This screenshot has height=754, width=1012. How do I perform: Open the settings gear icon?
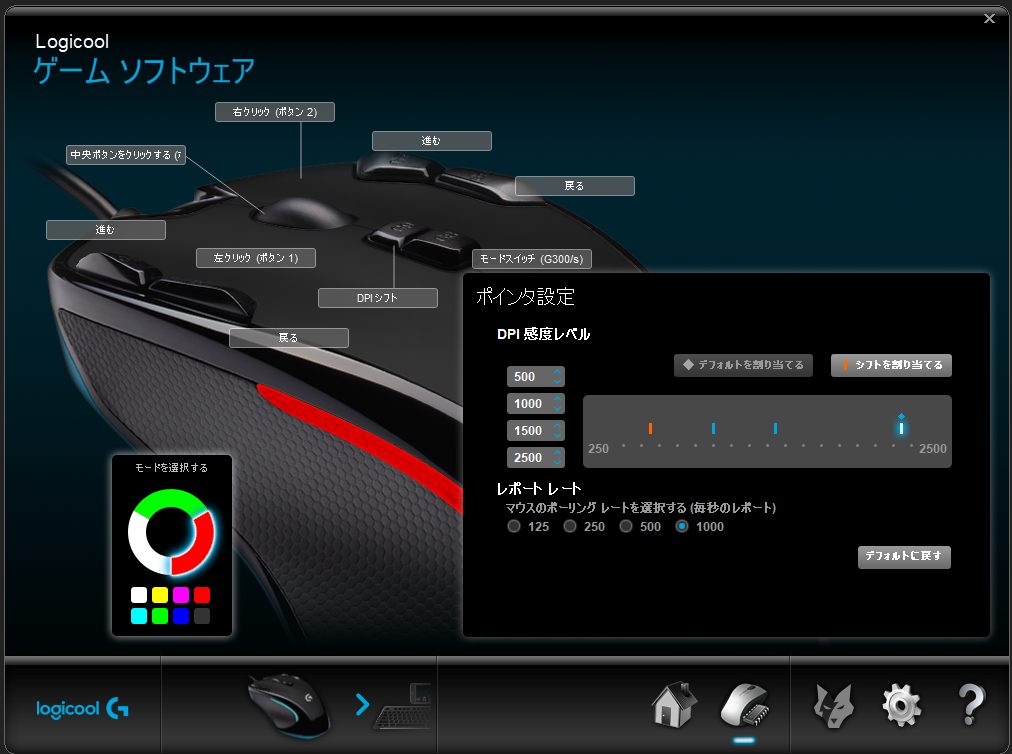click(902, 706)
